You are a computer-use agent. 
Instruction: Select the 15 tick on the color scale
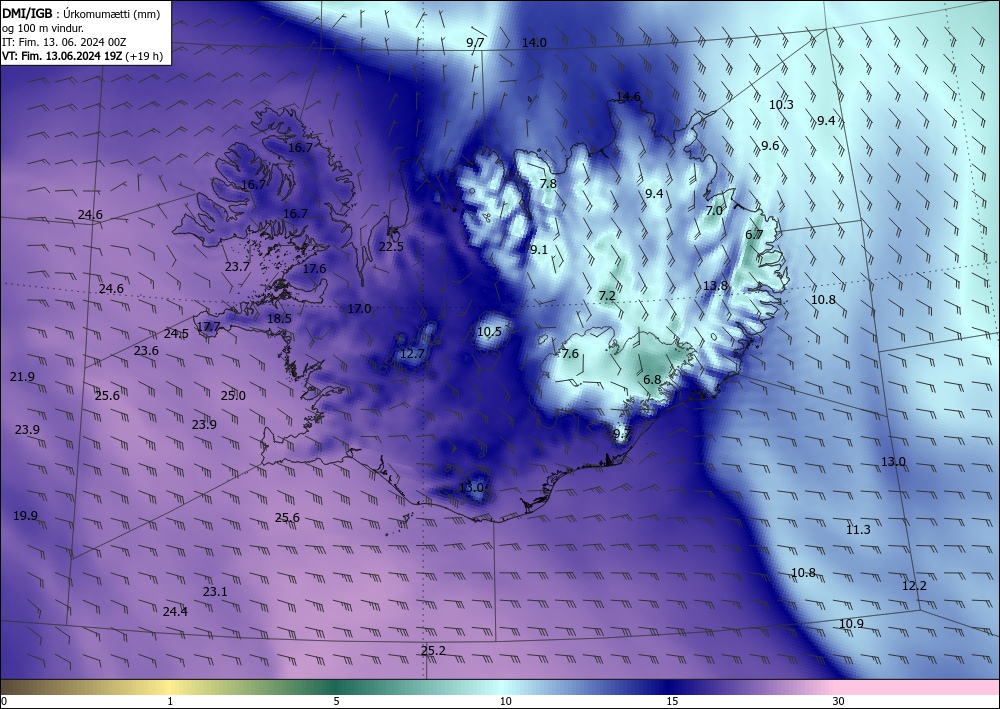pos(672,702)
